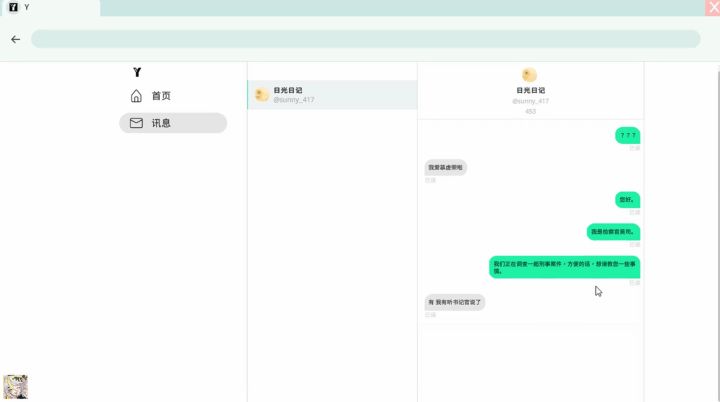Click the @sunny_417 handle in chat header
720x402 pixels.
530,101
